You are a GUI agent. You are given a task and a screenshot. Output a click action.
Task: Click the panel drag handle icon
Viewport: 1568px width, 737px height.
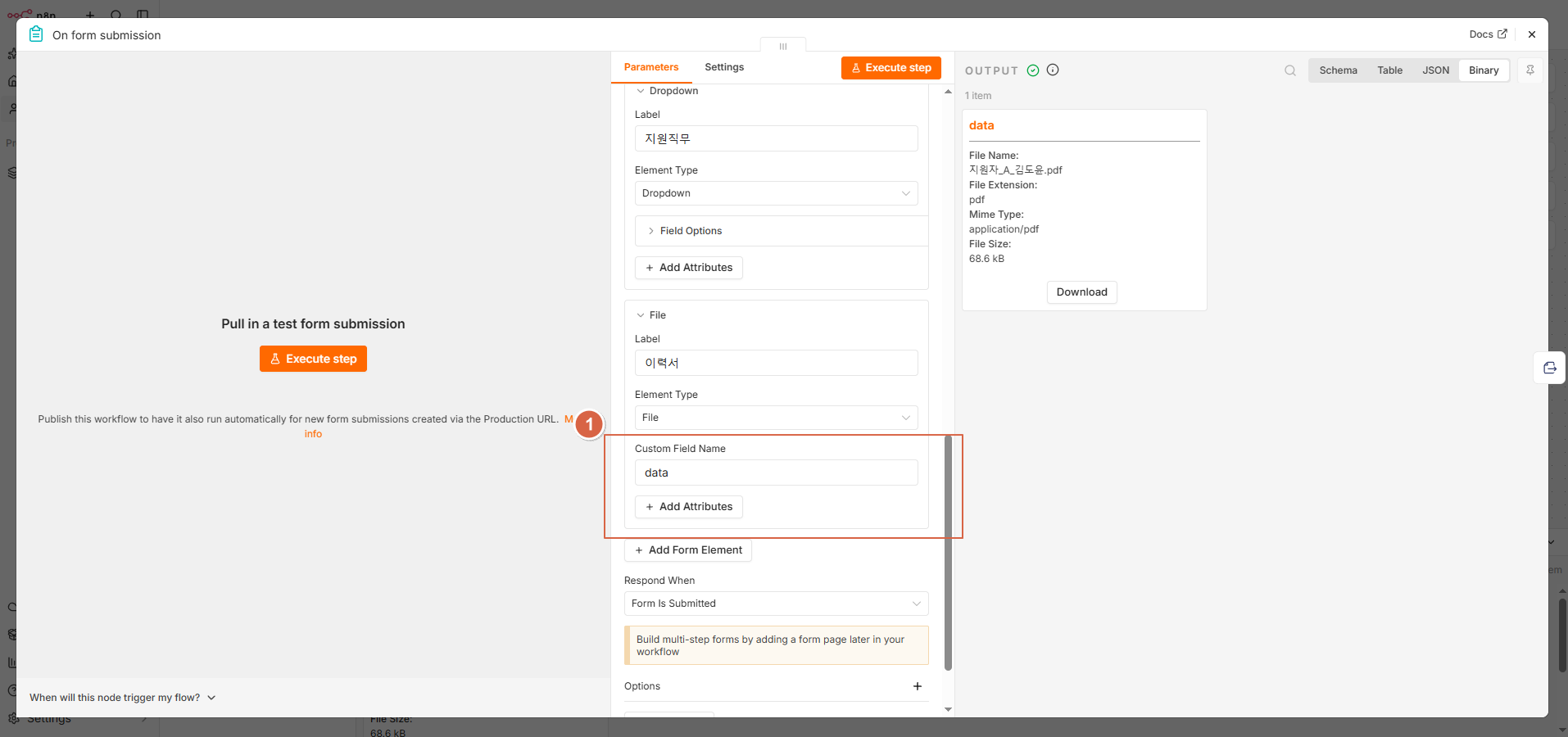(783, 47)
